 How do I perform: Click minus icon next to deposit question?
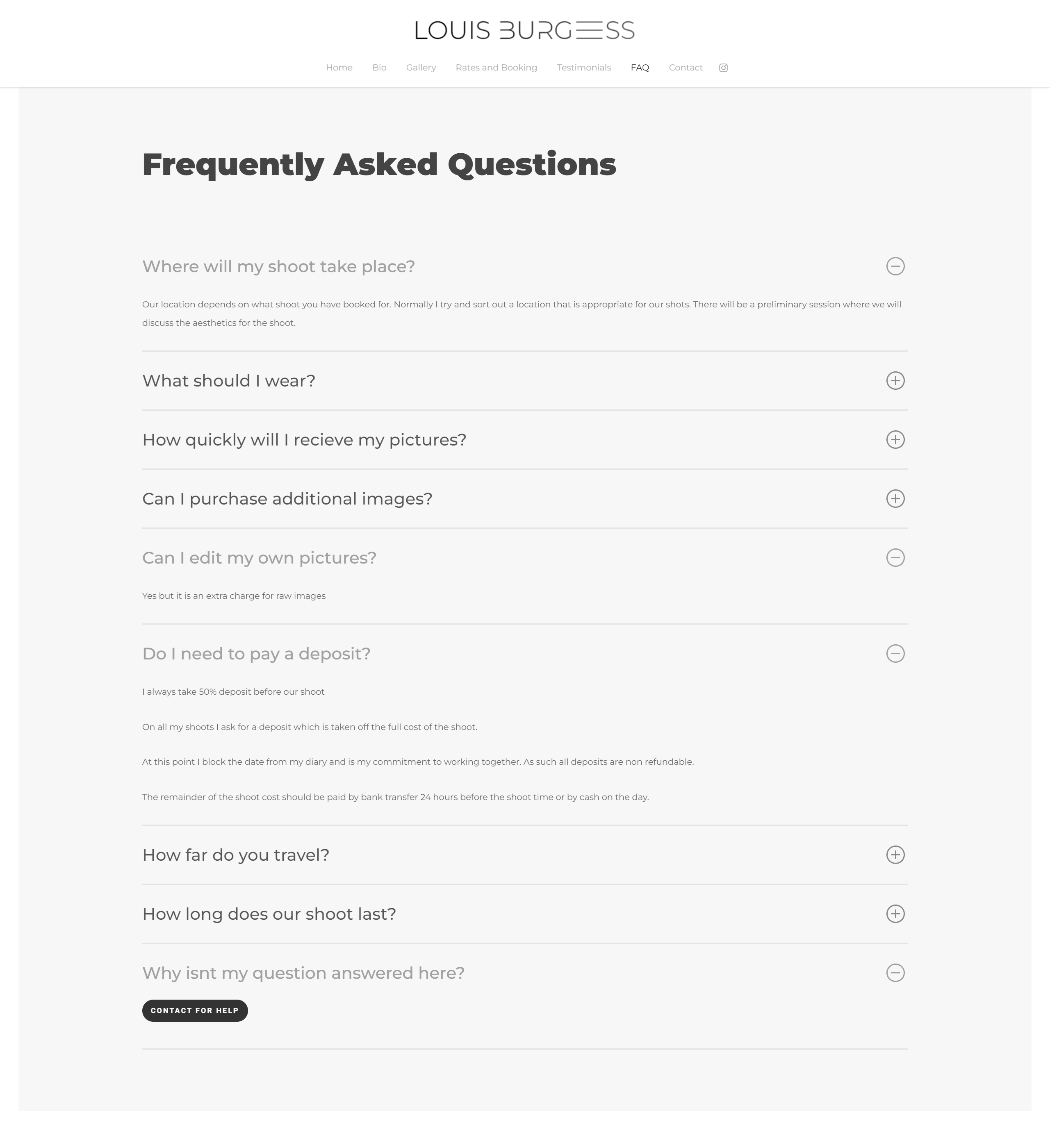click(x=895, y=654)
